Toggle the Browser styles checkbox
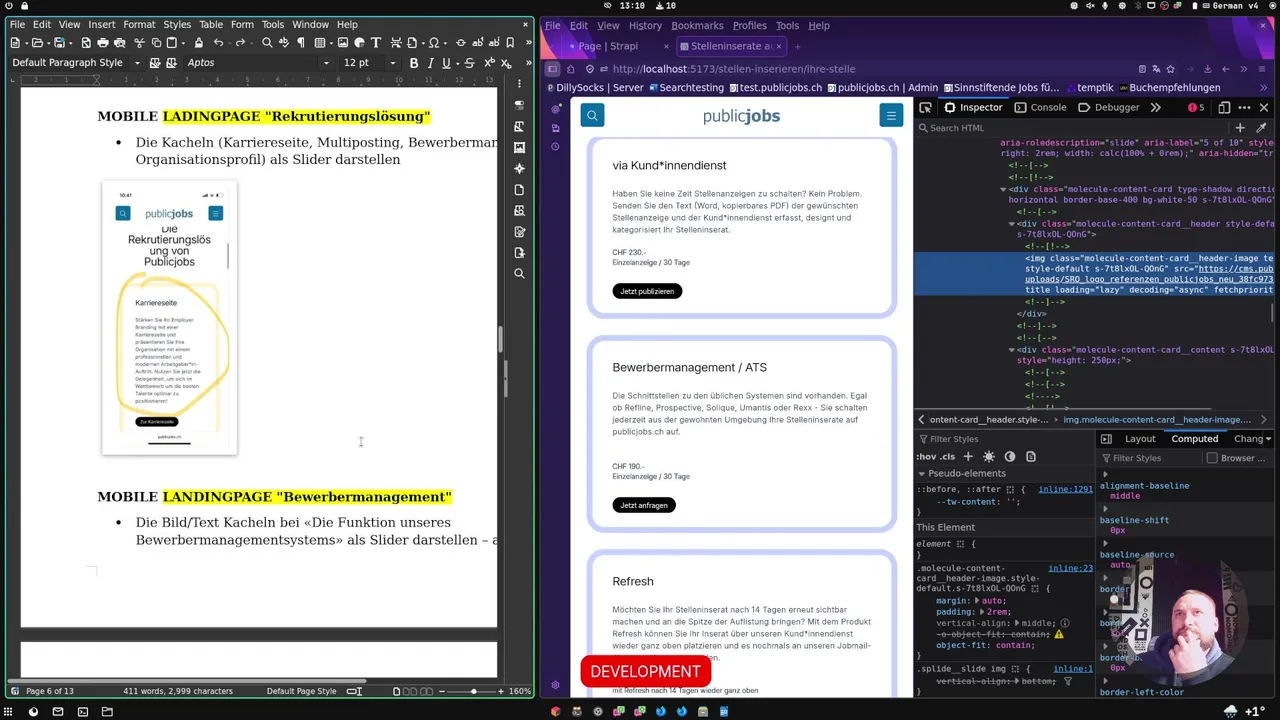Image resolution: width=1280 pixels, height=720 pixels. [1212, 458]
